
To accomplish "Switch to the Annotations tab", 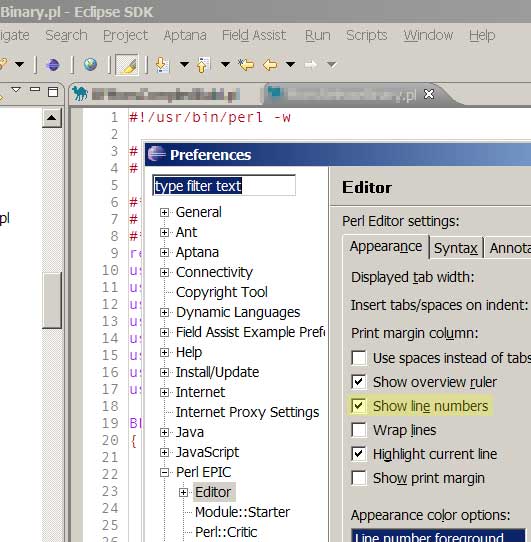I will (508, 248).
